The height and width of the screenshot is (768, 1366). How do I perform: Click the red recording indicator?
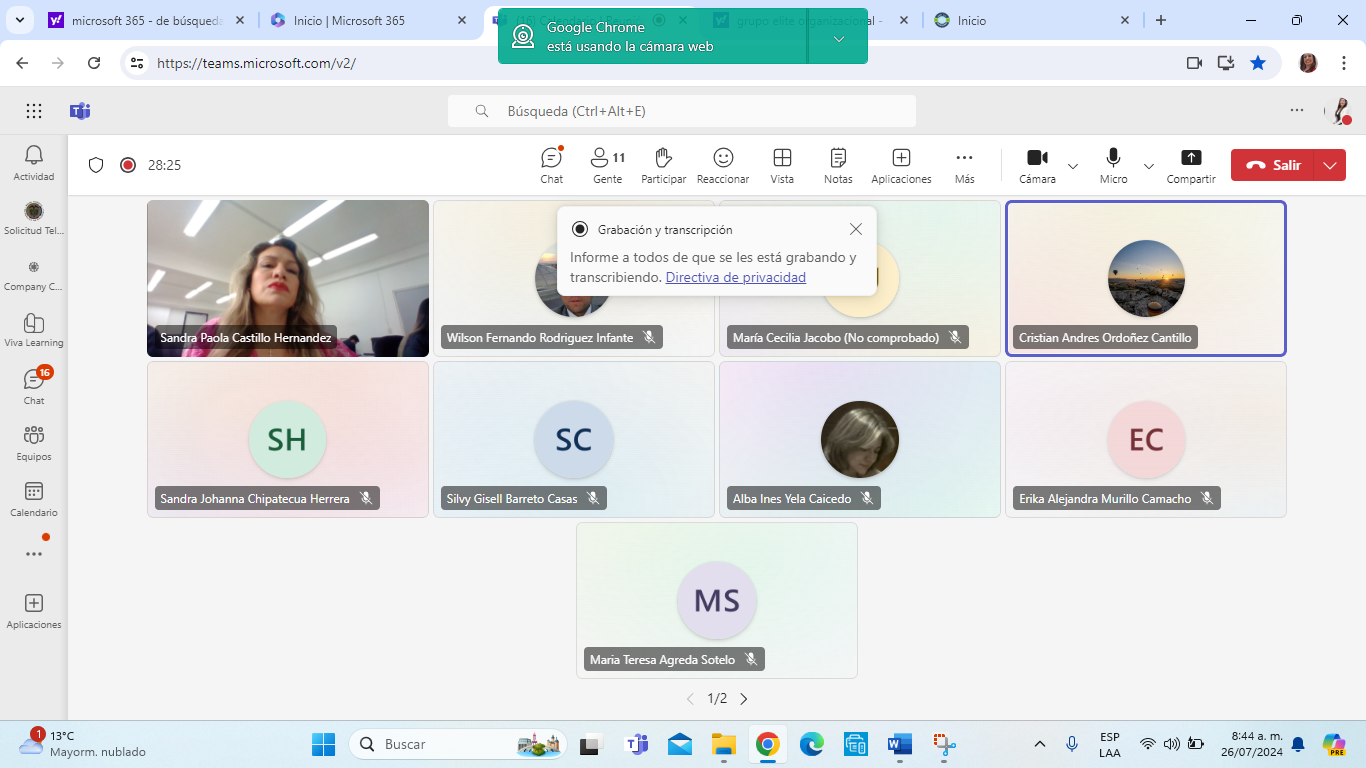point(128,165)
